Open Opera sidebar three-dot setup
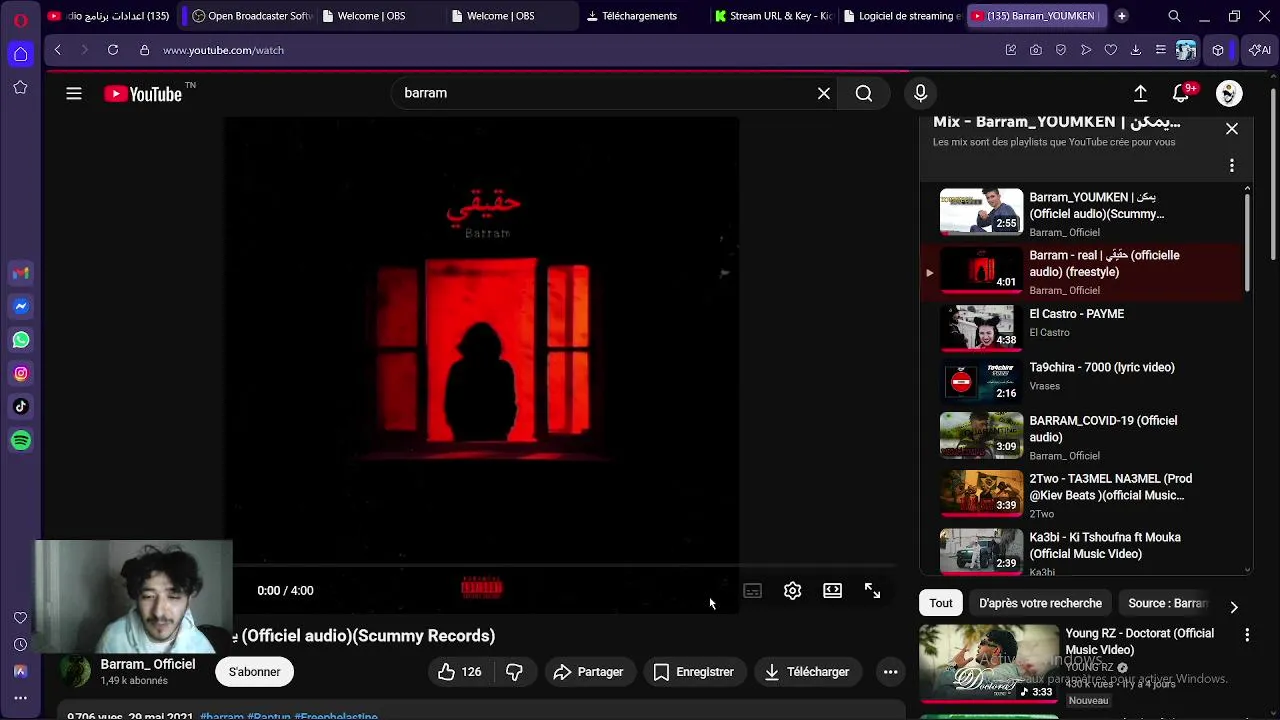This screenshot has width=1280, height=720. click(20, 698)
